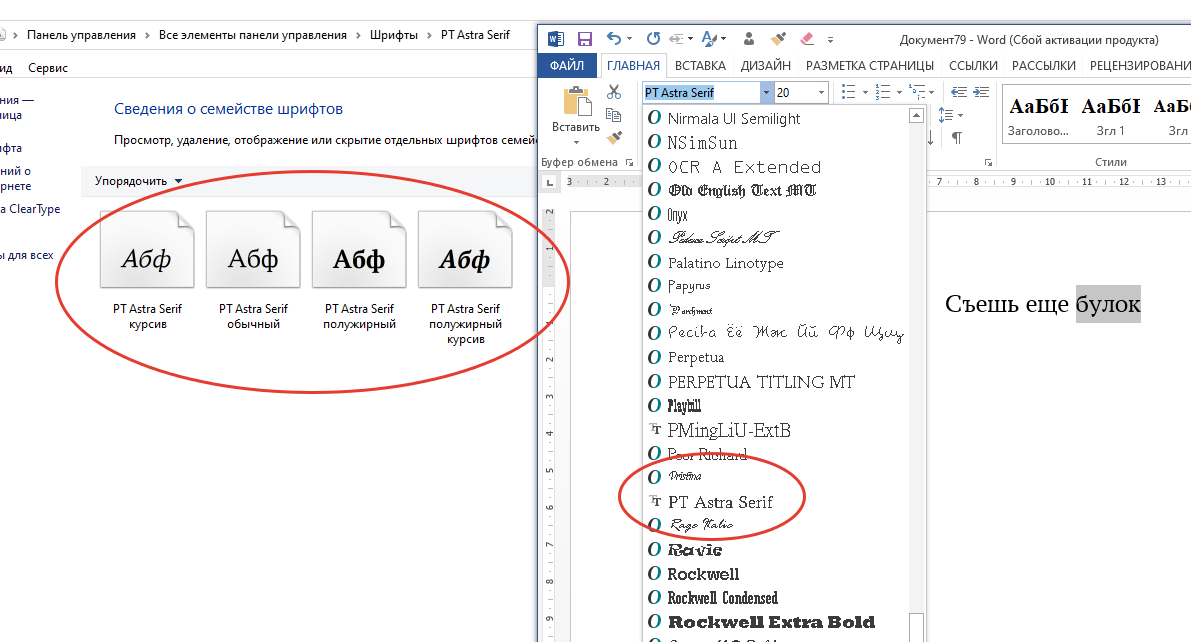Expand the undo history arrow
1191x642 pixels.
click(629, 40)
